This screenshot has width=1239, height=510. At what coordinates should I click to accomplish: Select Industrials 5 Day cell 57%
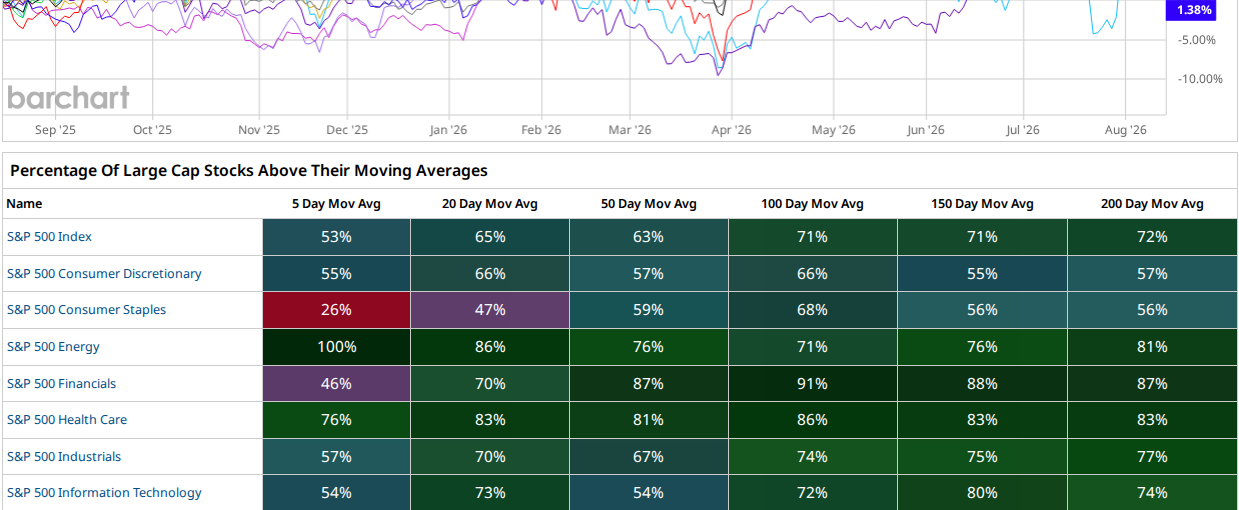(x=336, y=457)
